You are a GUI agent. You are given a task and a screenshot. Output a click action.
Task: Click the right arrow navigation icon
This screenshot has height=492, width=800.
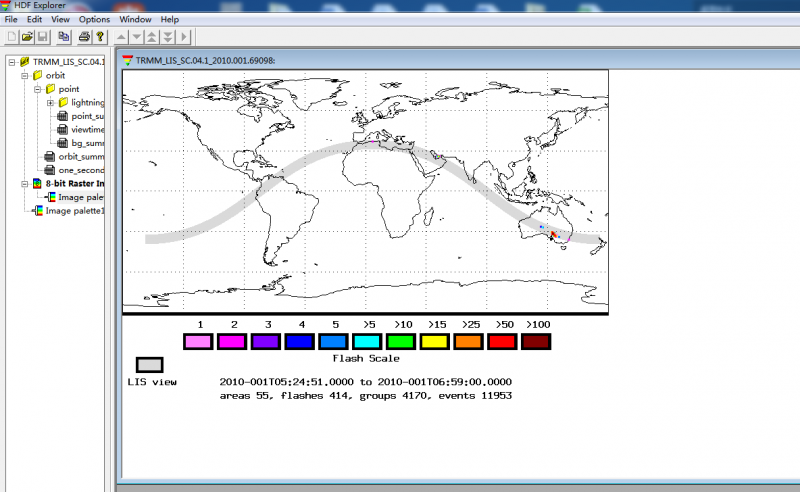(x=185, y=37)
